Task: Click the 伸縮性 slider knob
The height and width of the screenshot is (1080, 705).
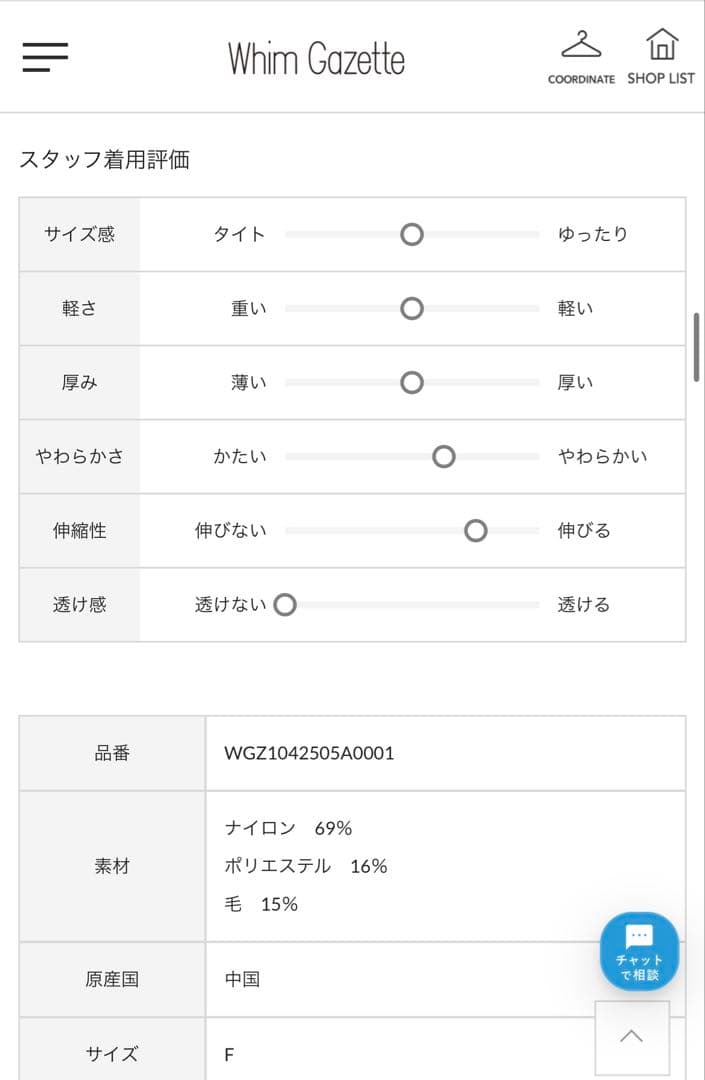Action: [x=475, y=531]
